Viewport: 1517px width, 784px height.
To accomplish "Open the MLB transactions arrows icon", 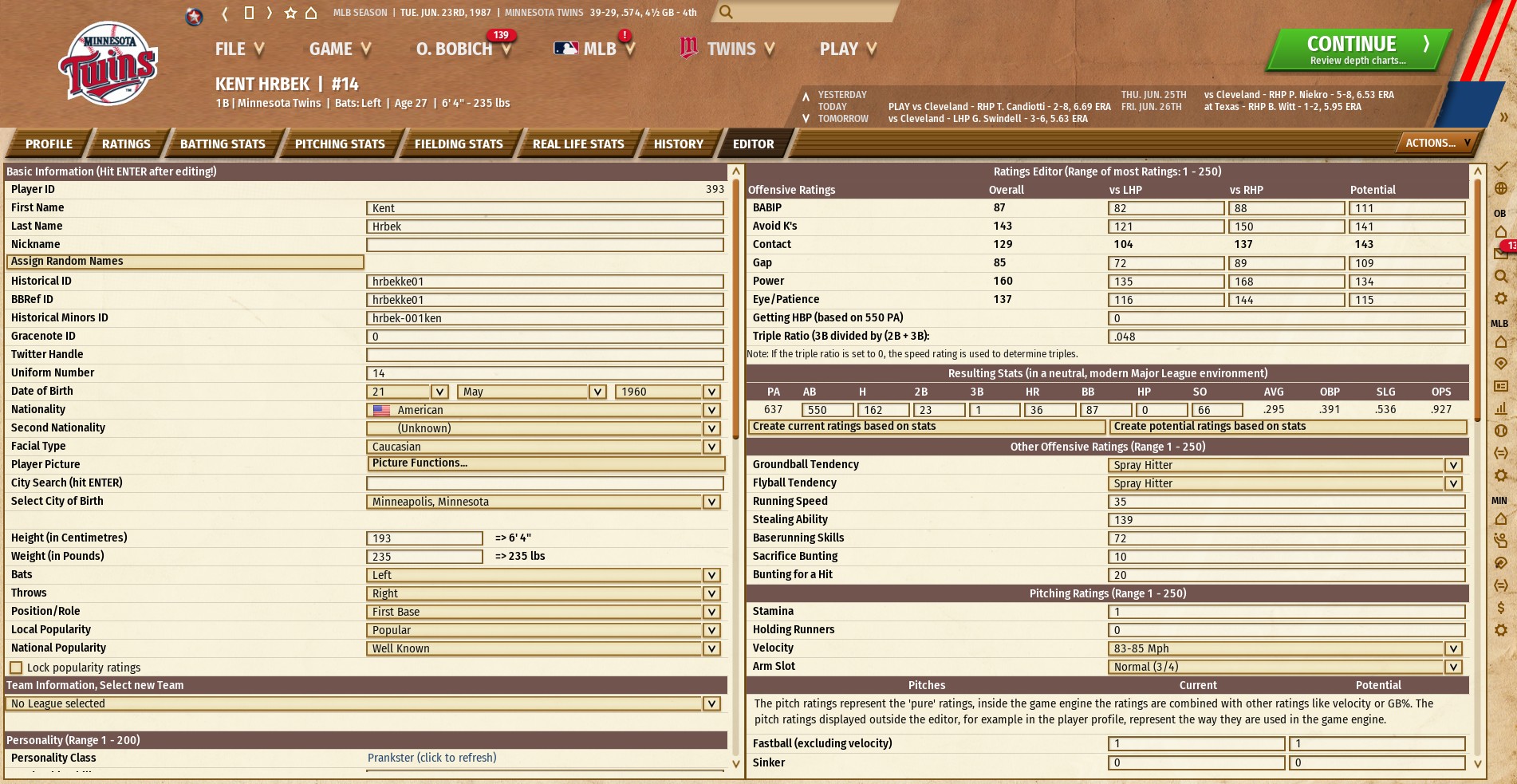I will pos(1500,453).
